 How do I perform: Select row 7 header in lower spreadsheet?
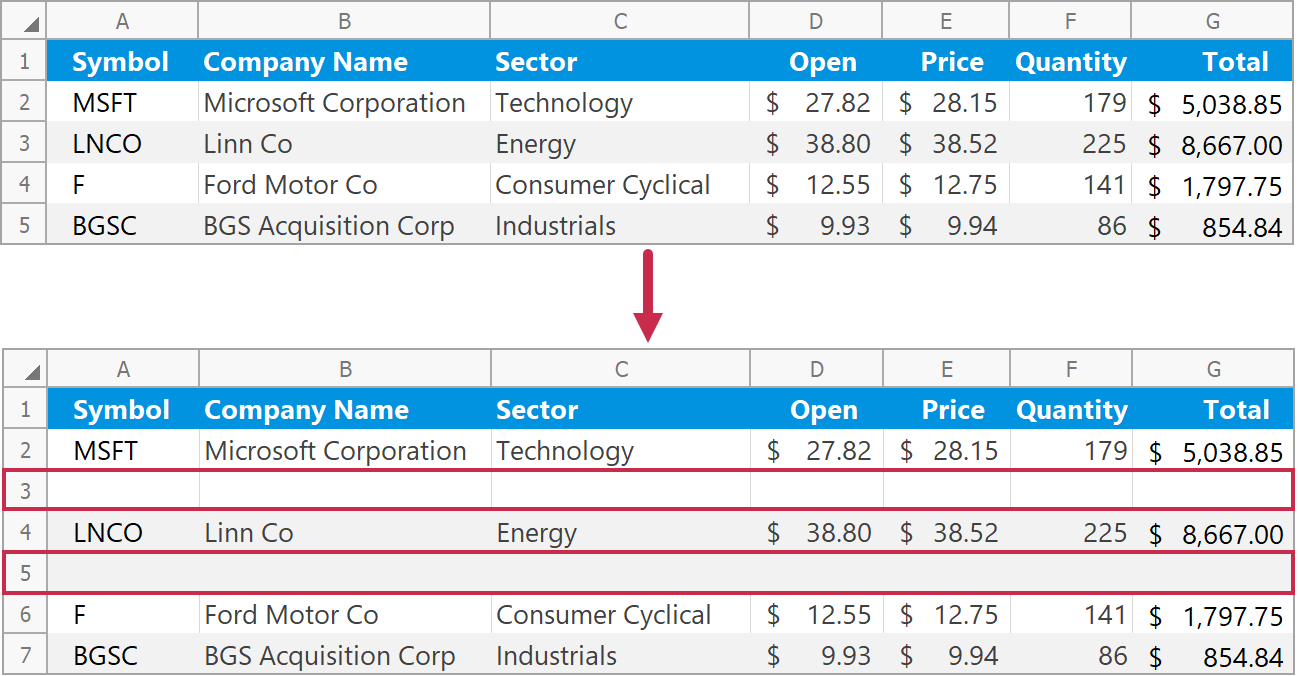[x=26, y=656]
